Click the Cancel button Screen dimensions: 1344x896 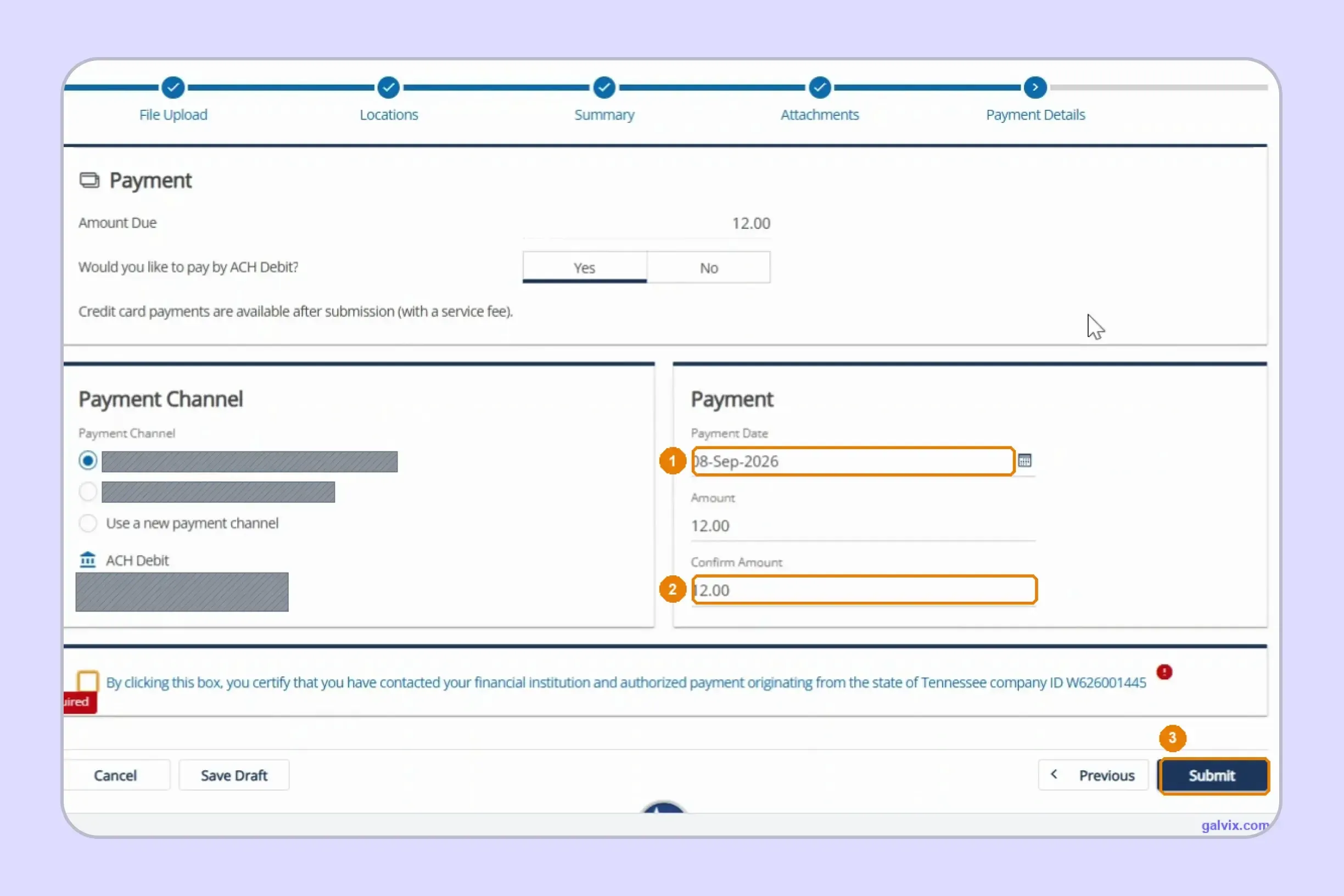[115, 775]
